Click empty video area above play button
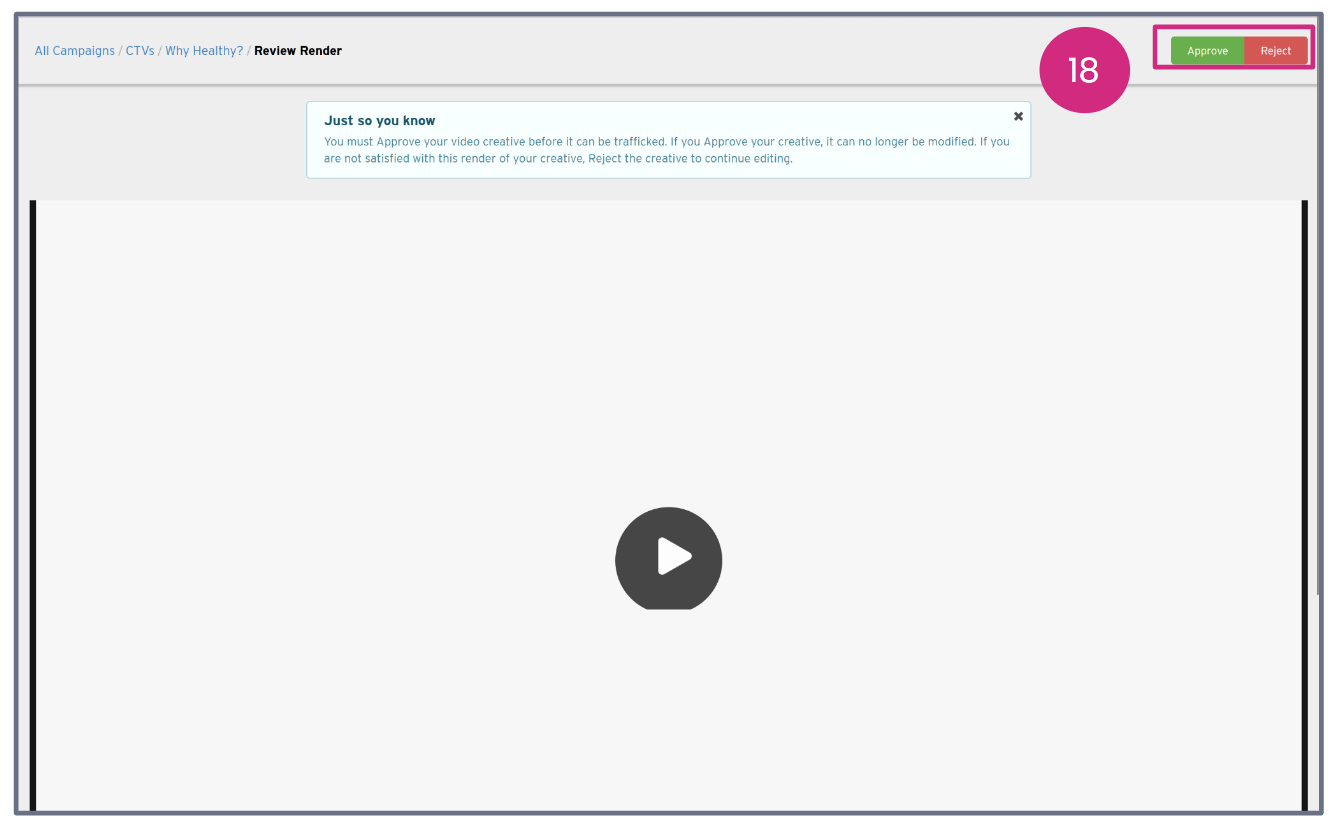 click(668, 350)
